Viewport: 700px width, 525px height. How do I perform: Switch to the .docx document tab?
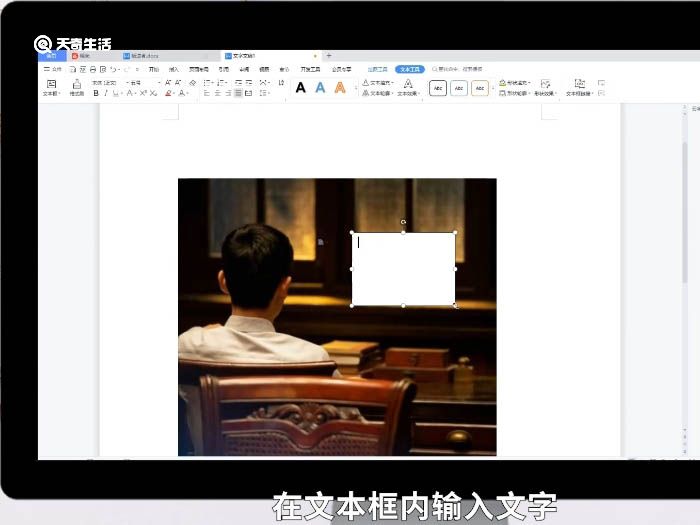(x=166, y=56)
